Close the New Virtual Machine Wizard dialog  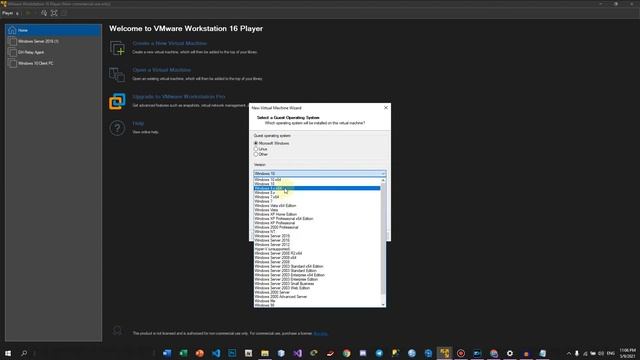[386, 108]
